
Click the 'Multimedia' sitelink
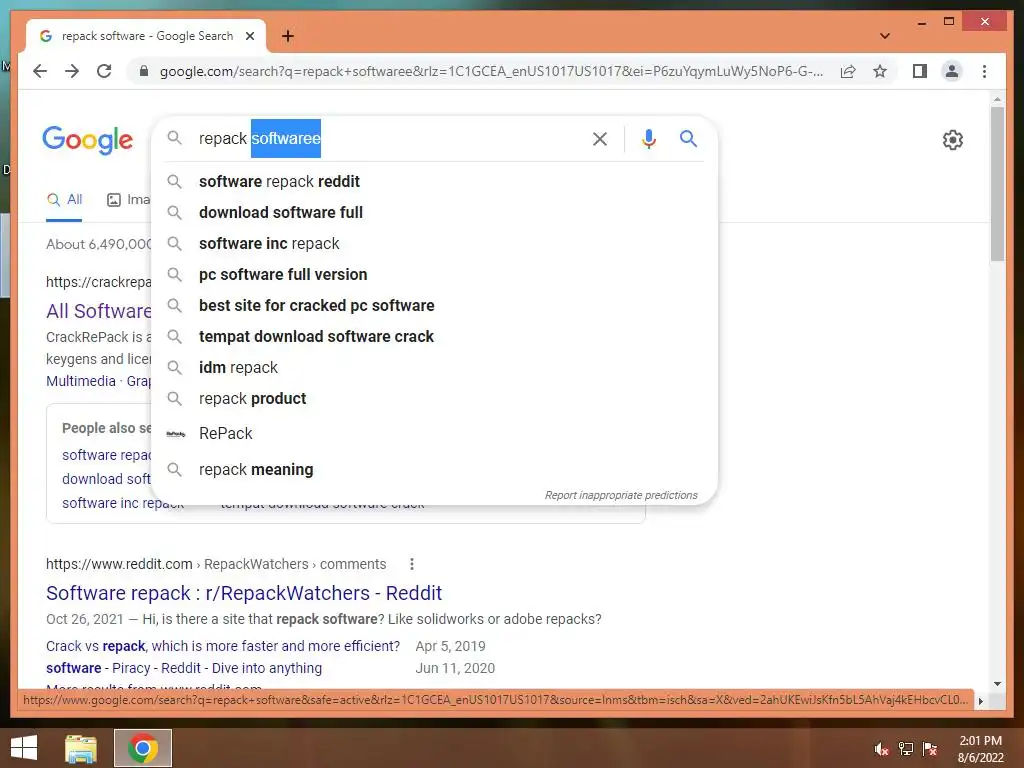click(x=80, y=381)
